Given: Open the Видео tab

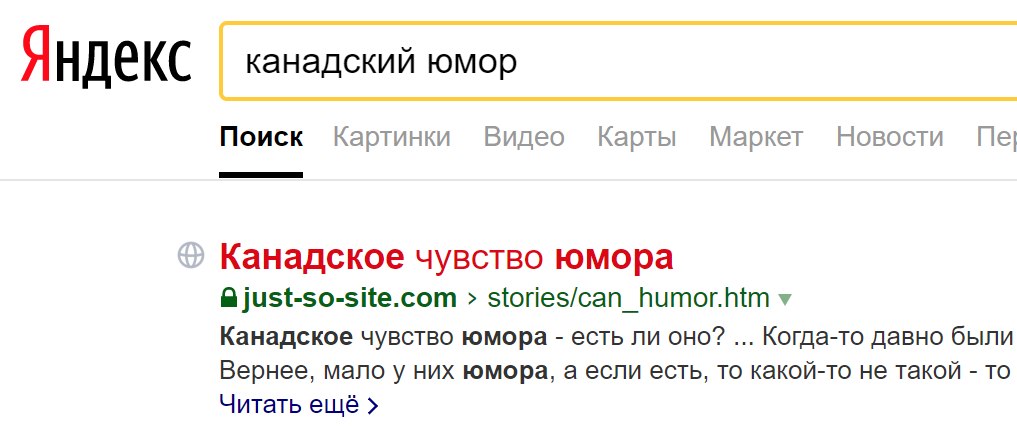Looking at the screenshot, I should 523,137.
